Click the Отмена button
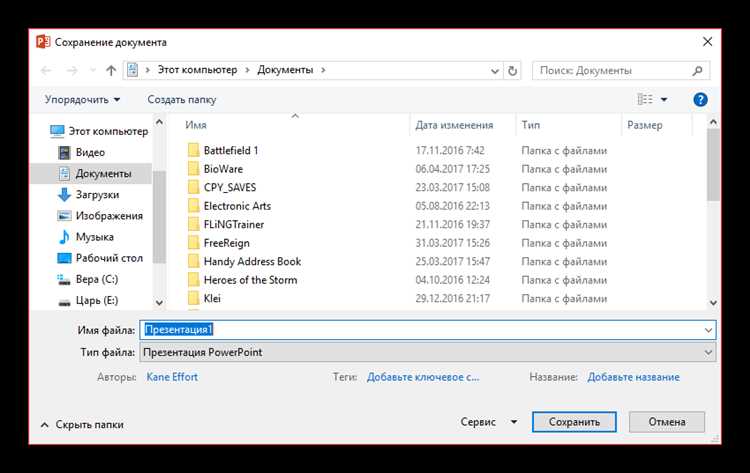 pos(667,422)
